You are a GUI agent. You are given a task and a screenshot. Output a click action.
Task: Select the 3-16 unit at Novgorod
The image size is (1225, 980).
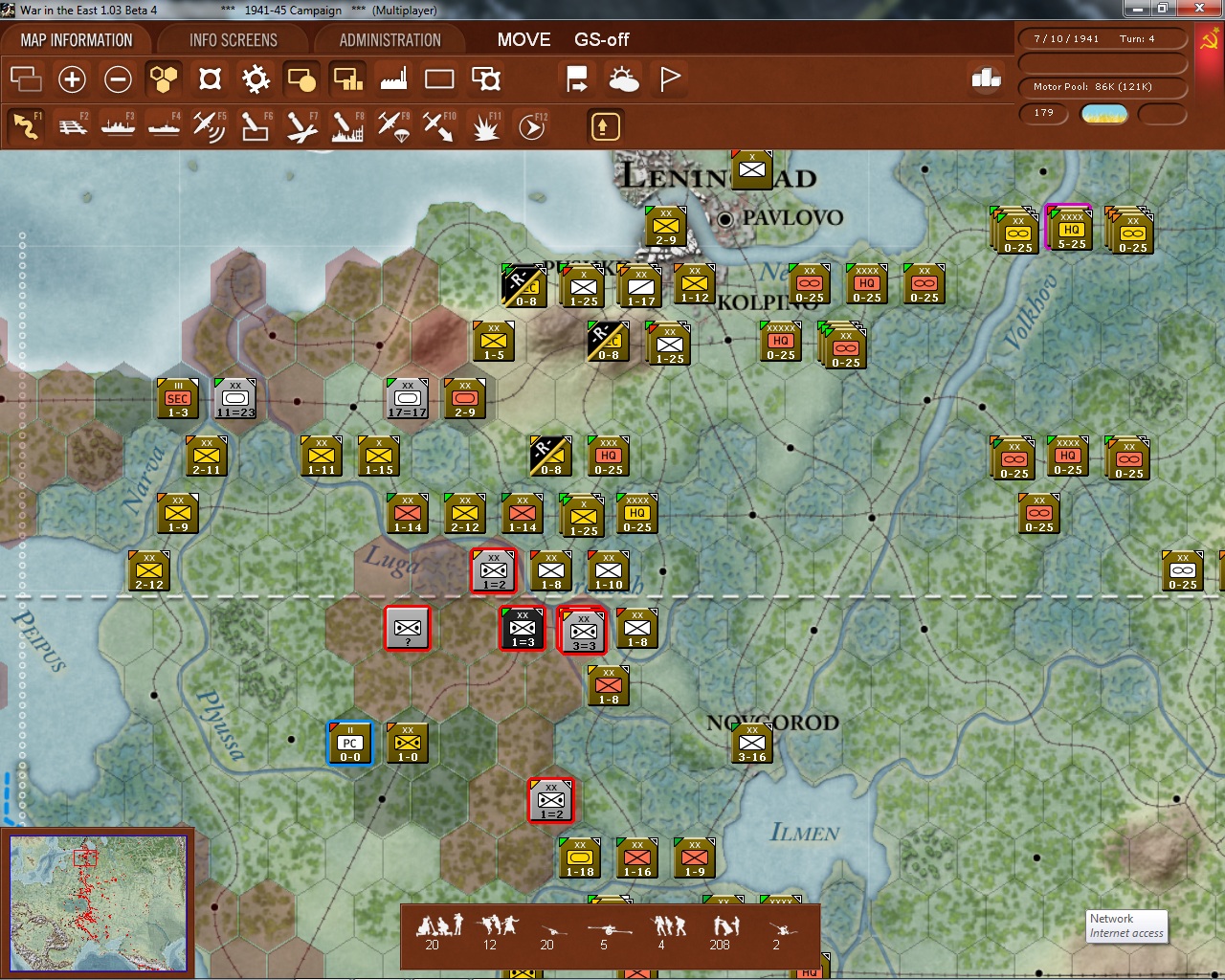[x=752, y=743]
